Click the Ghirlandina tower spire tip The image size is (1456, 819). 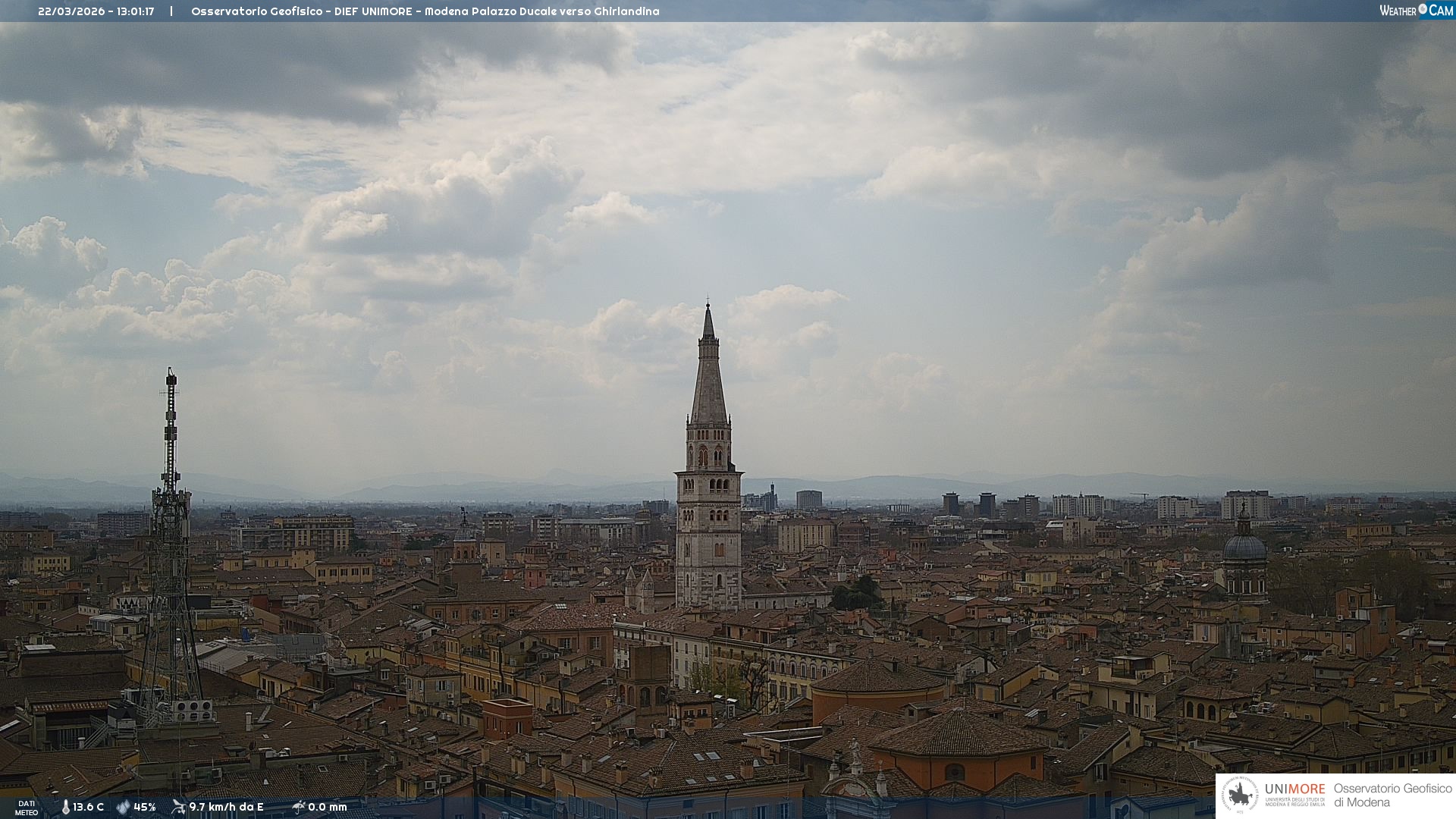coord(708,311)
